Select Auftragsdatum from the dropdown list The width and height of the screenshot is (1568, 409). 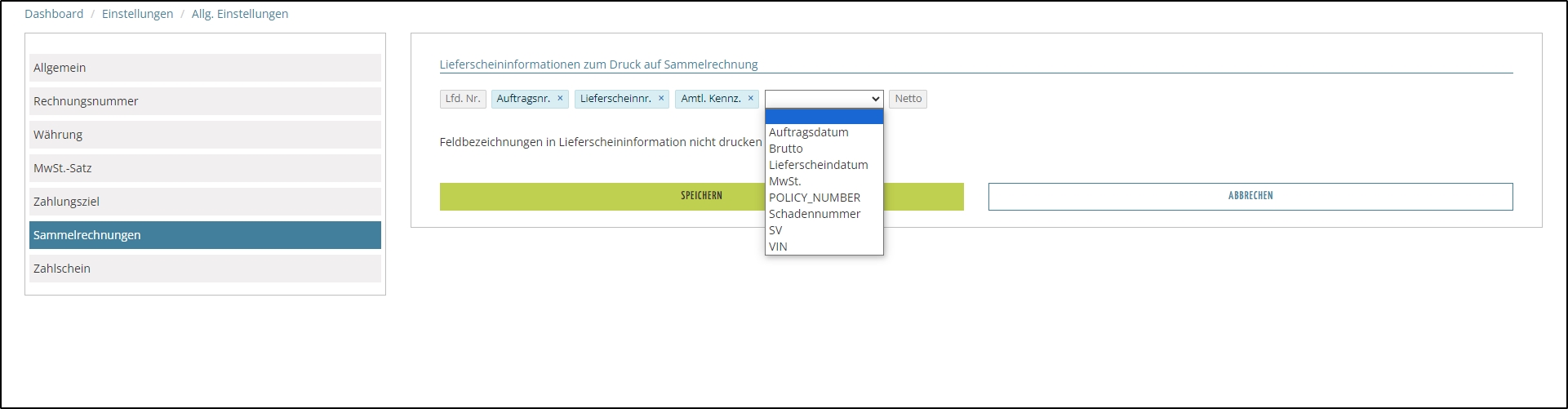[x=808, y=132]
